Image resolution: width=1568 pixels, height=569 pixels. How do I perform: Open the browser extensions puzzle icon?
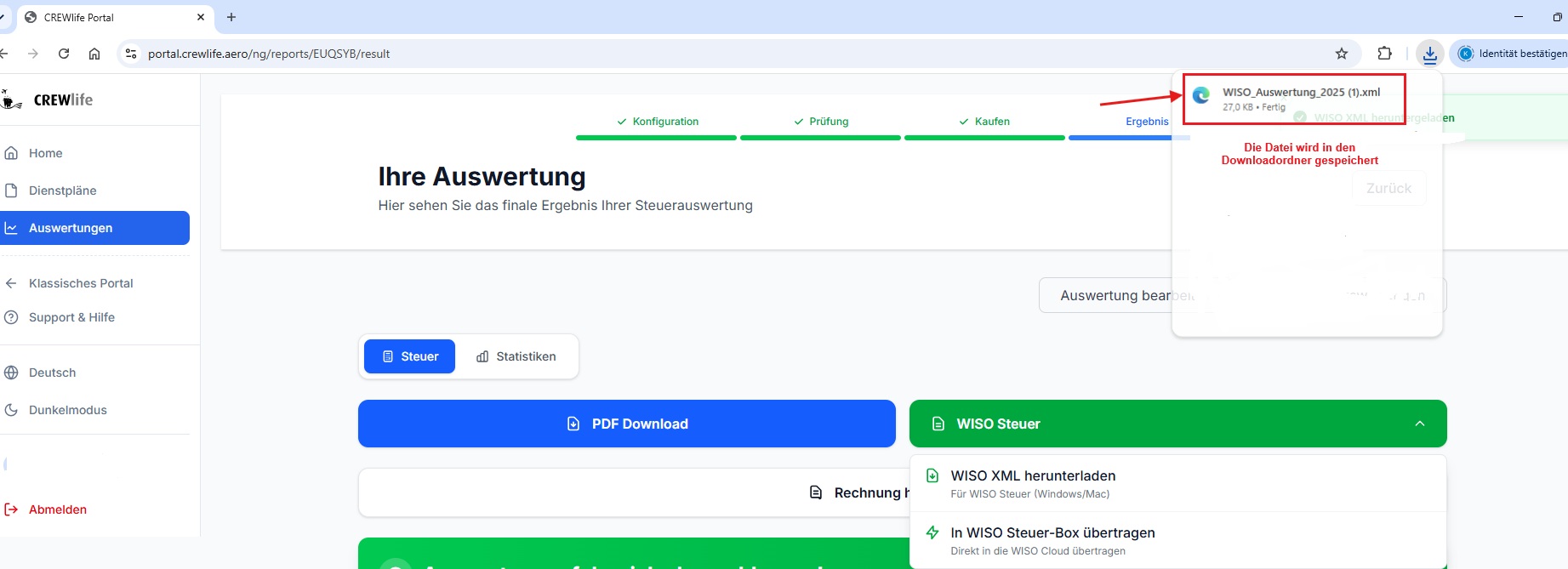[1384, 54]
